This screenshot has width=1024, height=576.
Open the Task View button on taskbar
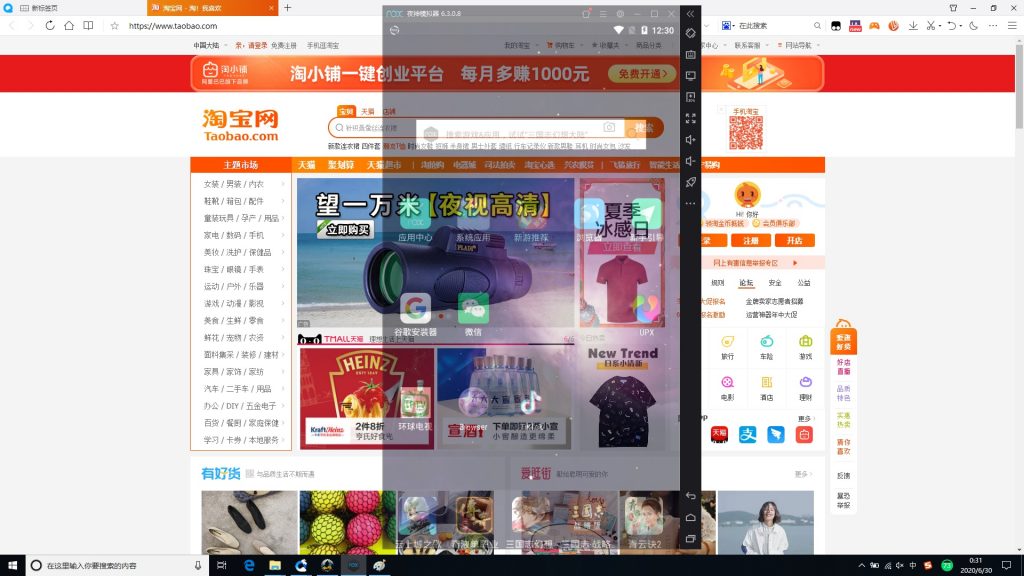221,565
